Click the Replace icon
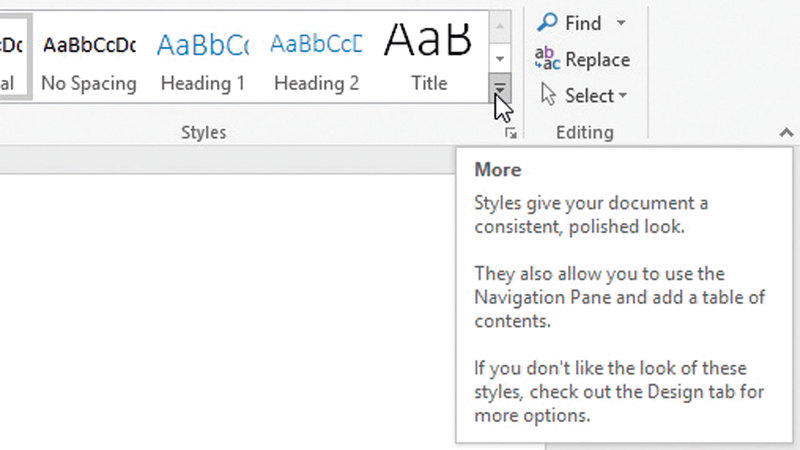This screenshot has width=800, height=450. coord(548,59)
